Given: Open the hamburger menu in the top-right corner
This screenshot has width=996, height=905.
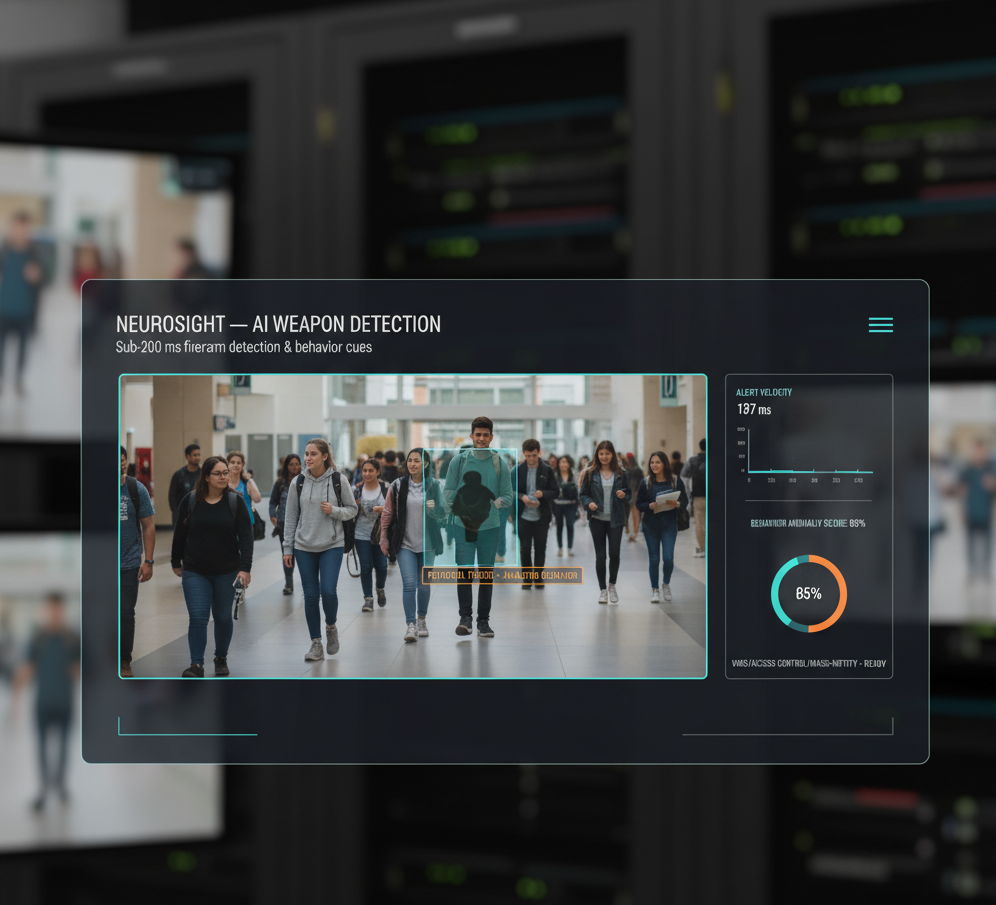Looking at the screenshot, I should click(881, 324).
